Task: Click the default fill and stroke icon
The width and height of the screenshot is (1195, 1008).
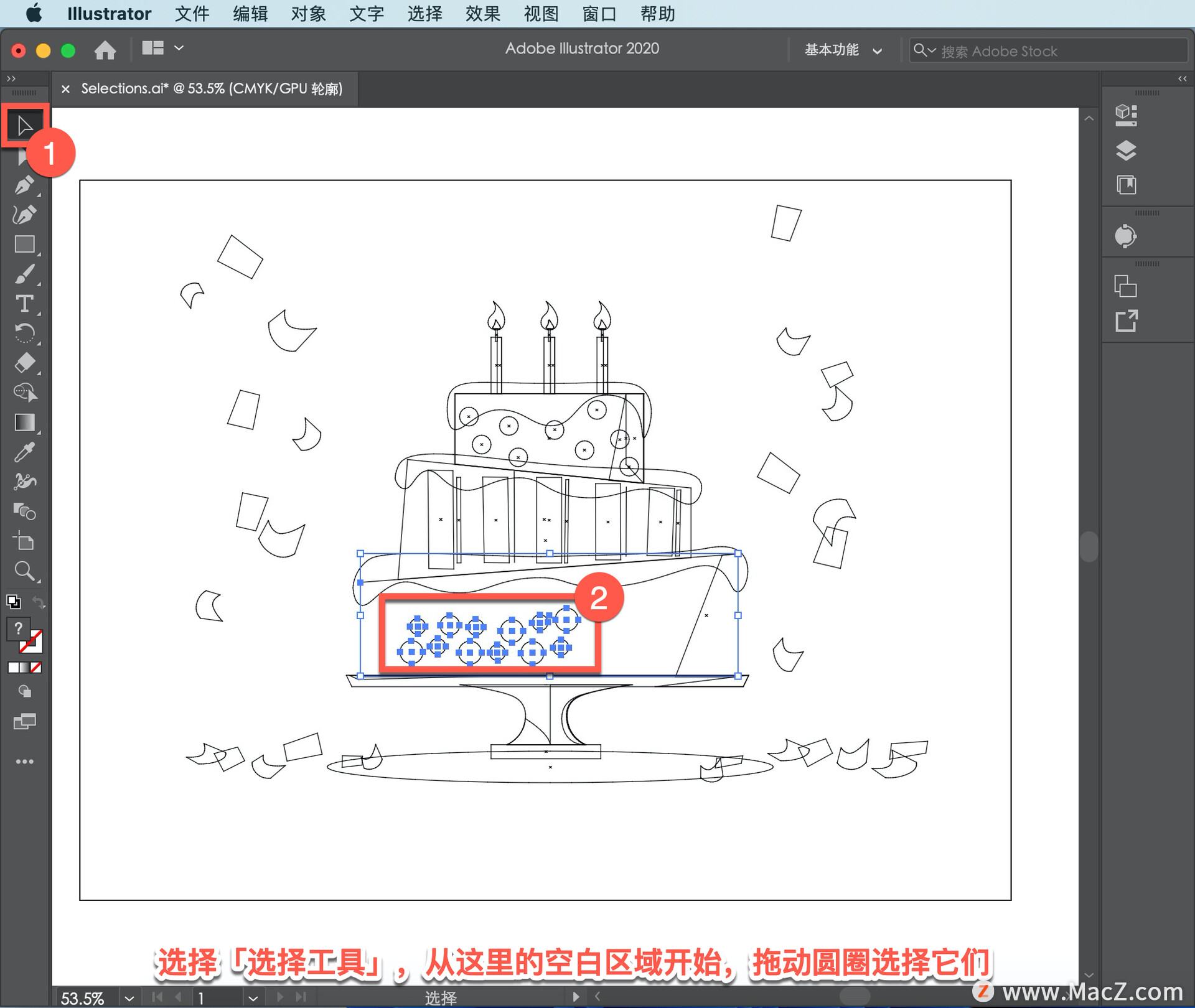Action: pyautogui.click(x=13, y=602)
